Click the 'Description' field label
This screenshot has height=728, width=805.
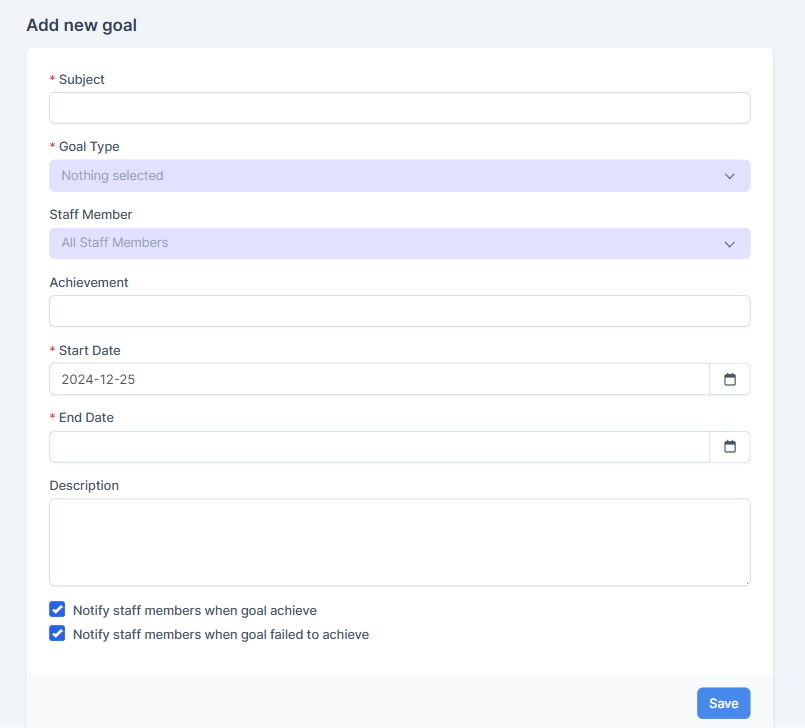tap(84, 486)
